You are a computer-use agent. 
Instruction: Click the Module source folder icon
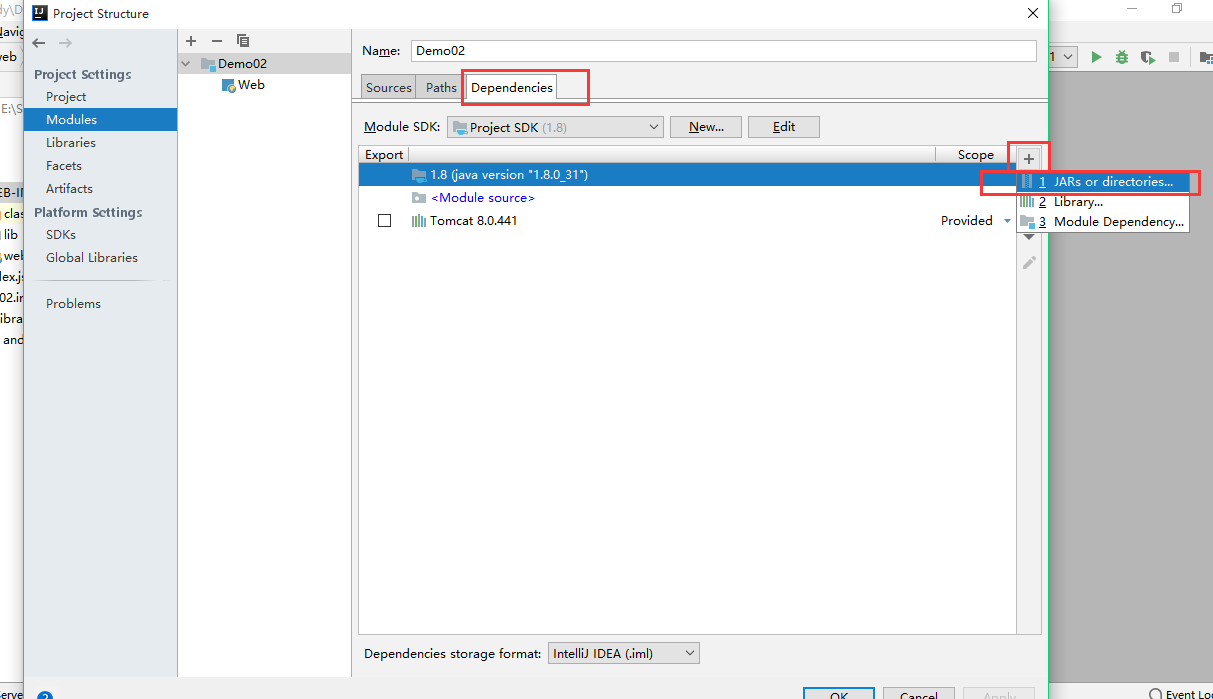pos(419,198)
